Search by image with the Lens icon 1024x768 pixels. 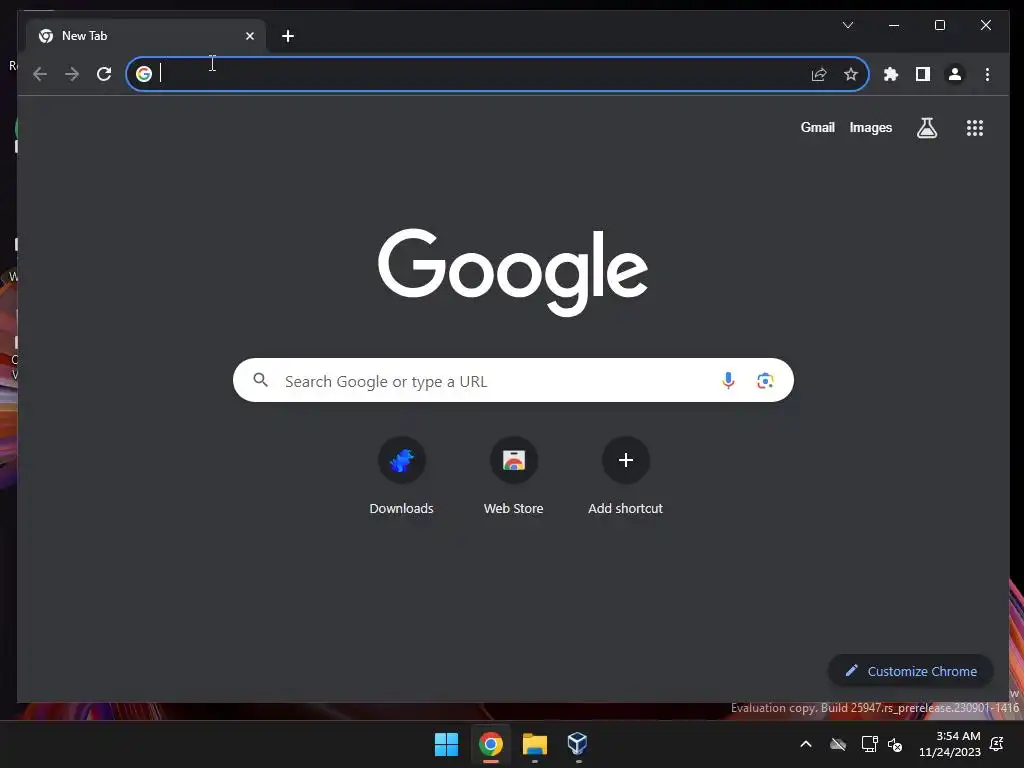coord(765,380)
